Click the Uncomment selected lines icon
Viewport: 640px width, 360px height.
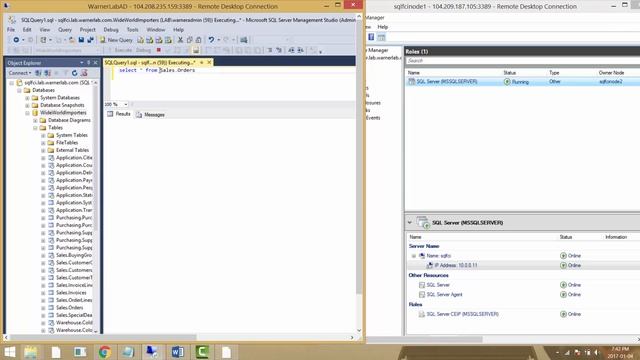coord(279,50)
